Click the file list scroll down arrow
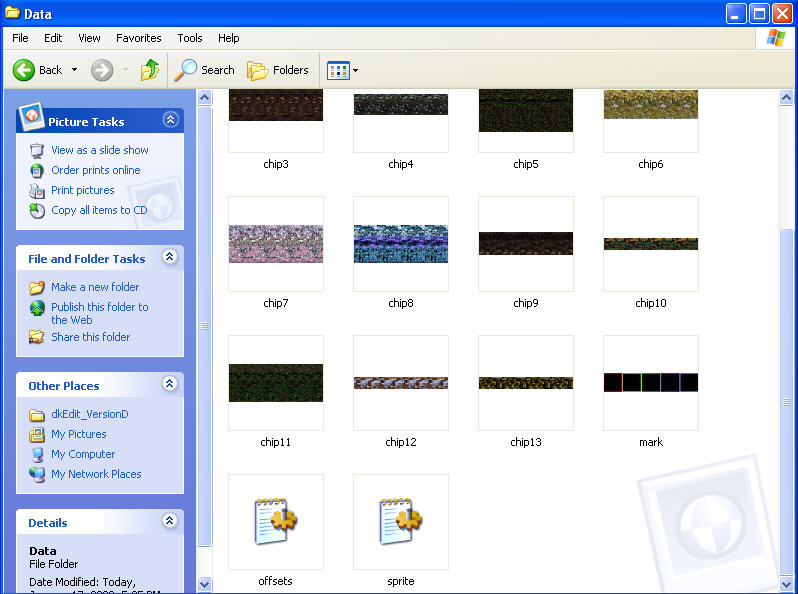 coord(788,584)
